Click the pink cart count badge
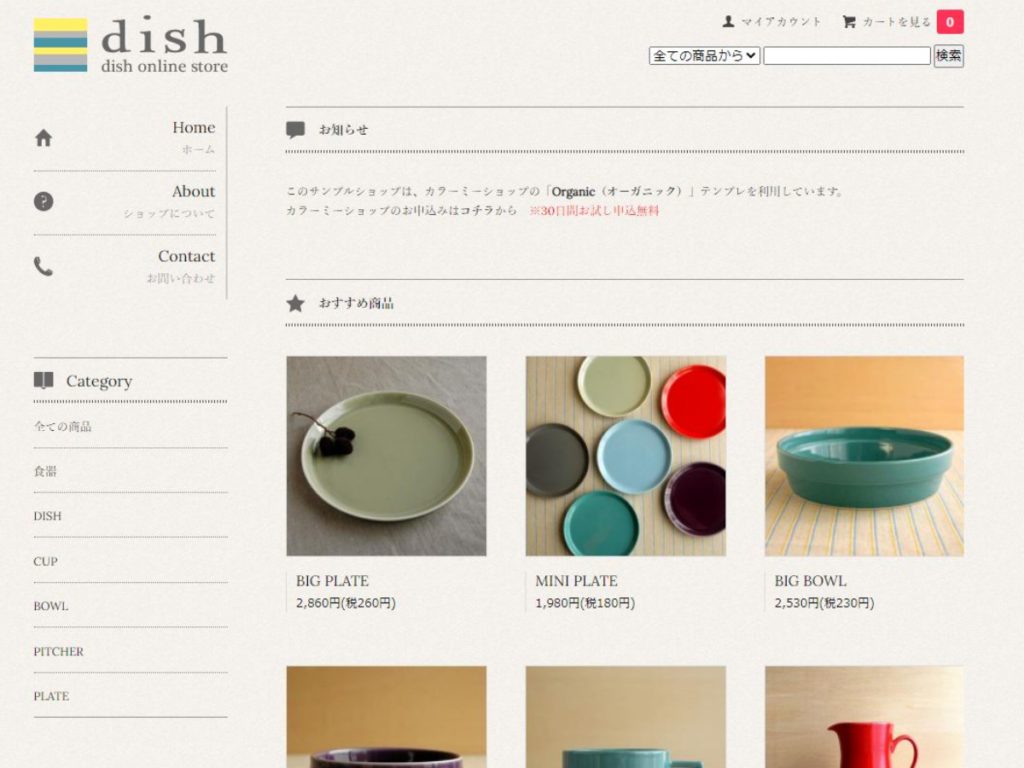The height and width of the screenshot is (768, 1024). pyautogui.click(x=950, y=22)
